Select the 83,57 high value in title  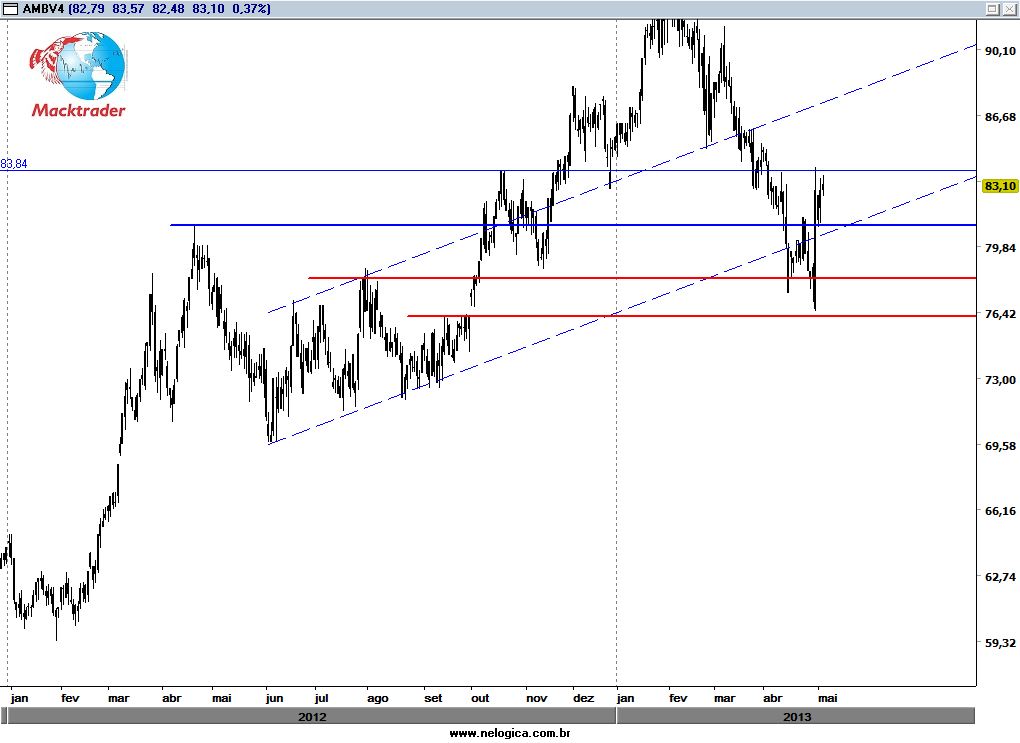[x=128, y=8]
